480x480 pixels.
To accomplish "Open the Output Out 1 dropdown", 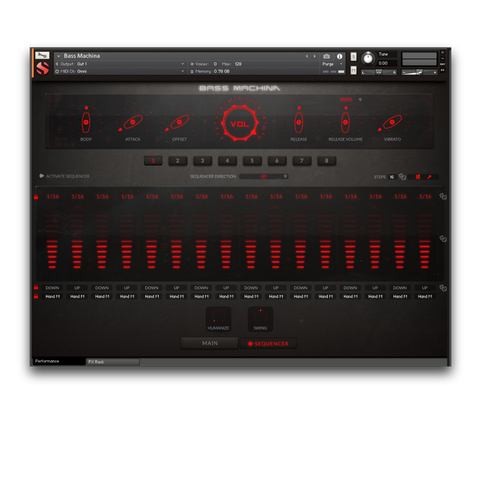I will [121, 64].
